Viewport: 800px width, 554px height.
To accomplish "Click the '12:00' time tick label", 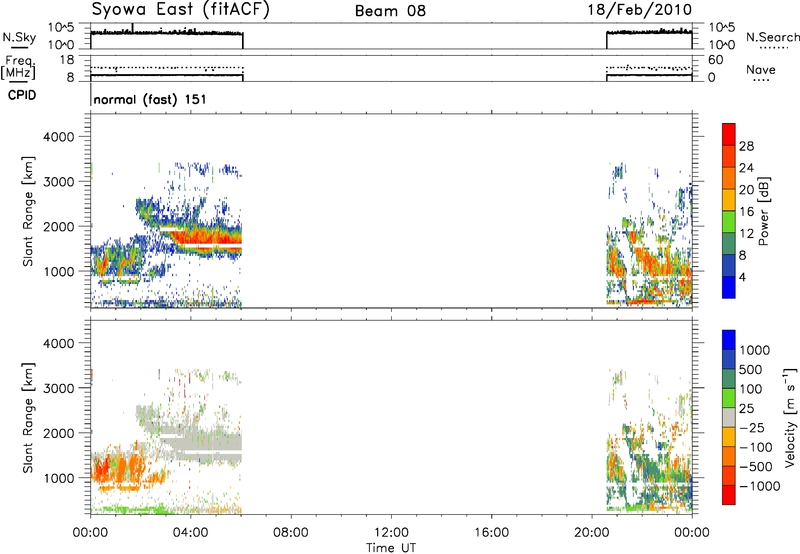I will coord(391,533).
